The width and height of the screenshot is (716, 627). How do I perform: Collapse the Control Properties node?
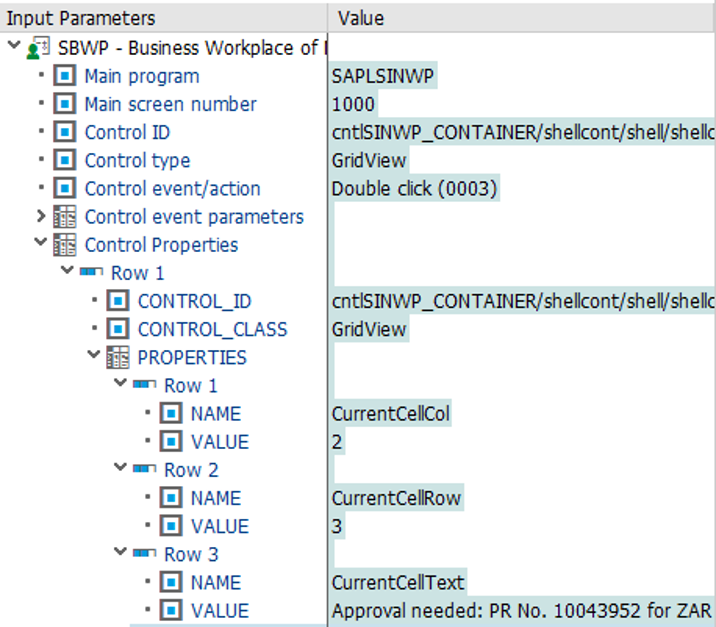pyautogui.click(x=41, y=244)
